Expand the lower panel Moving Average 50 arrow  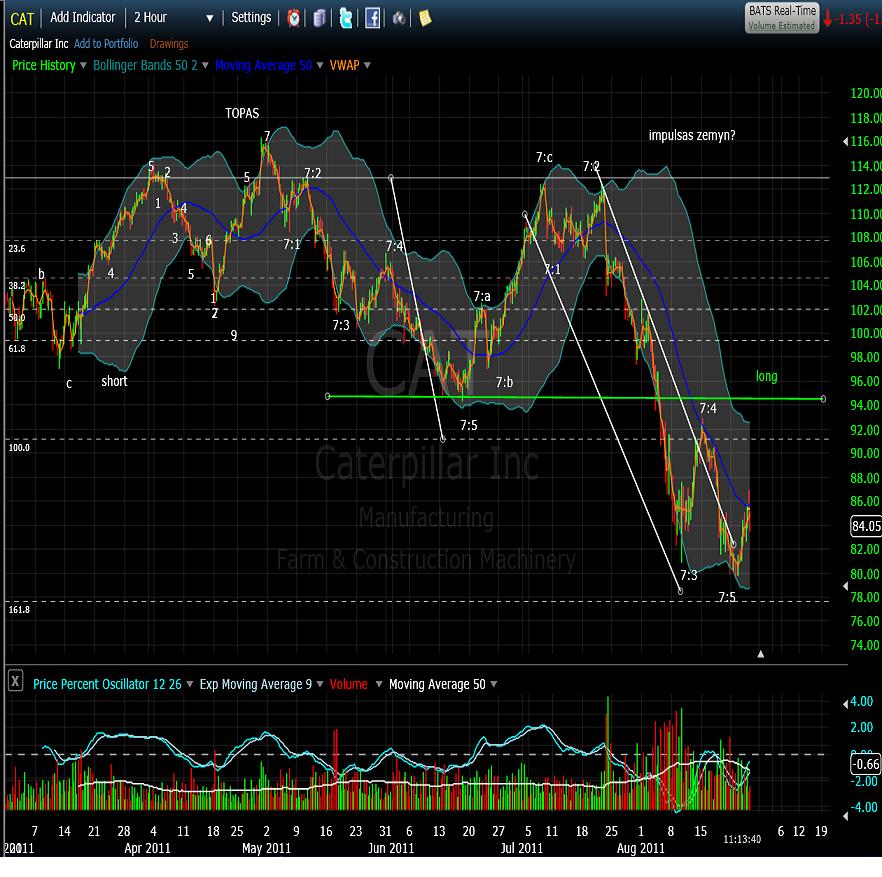[494, 684]
